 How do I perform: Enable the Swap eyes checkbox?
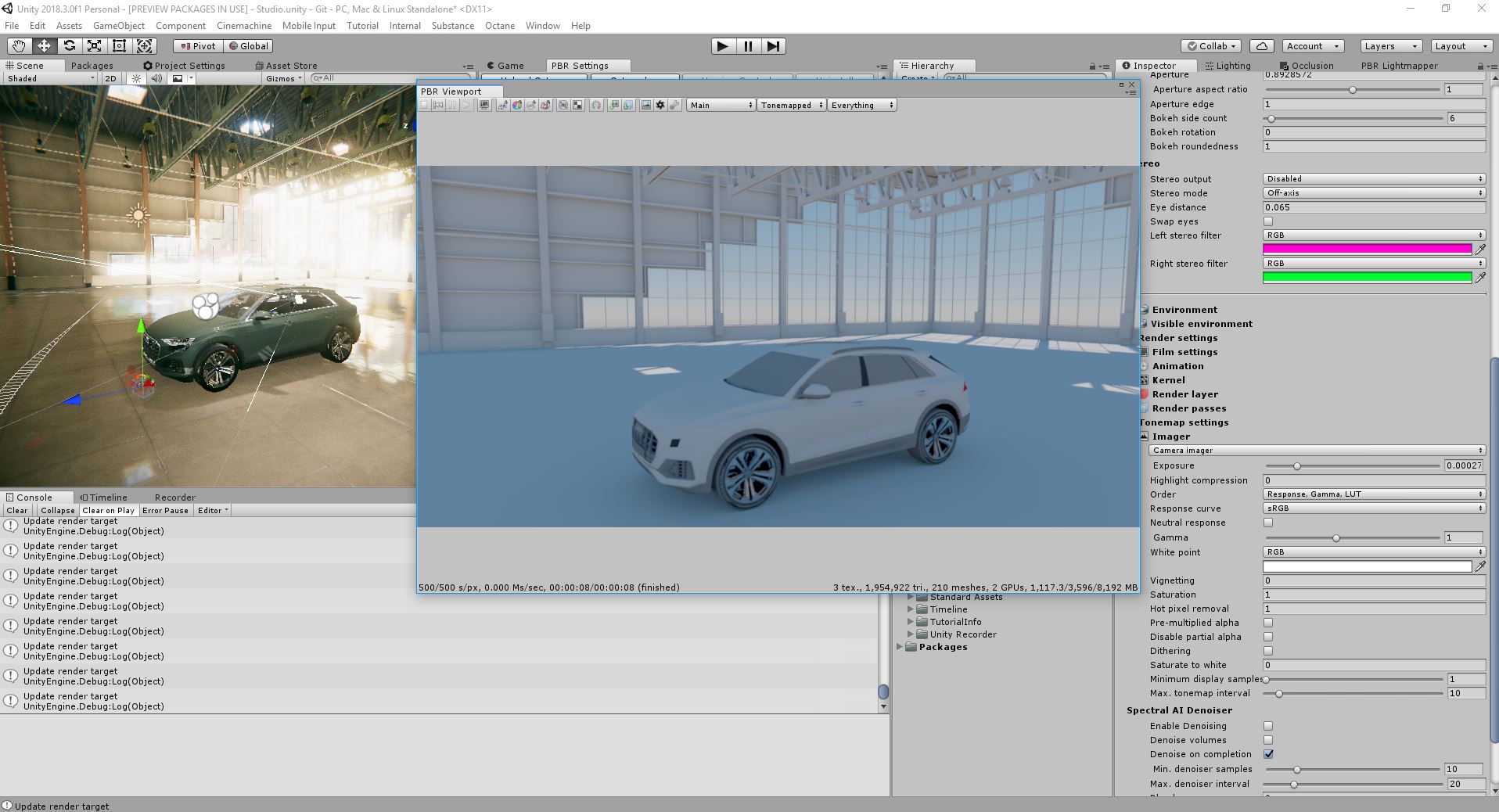pyautogui.click(x=1268, y=221)
